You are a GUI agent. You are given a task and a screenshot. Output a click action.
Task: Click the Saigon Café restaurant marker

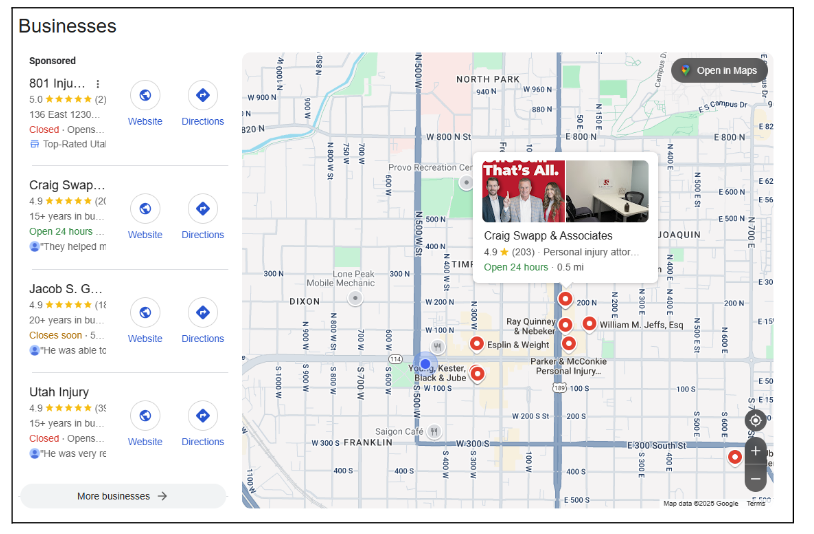(435, 431)
